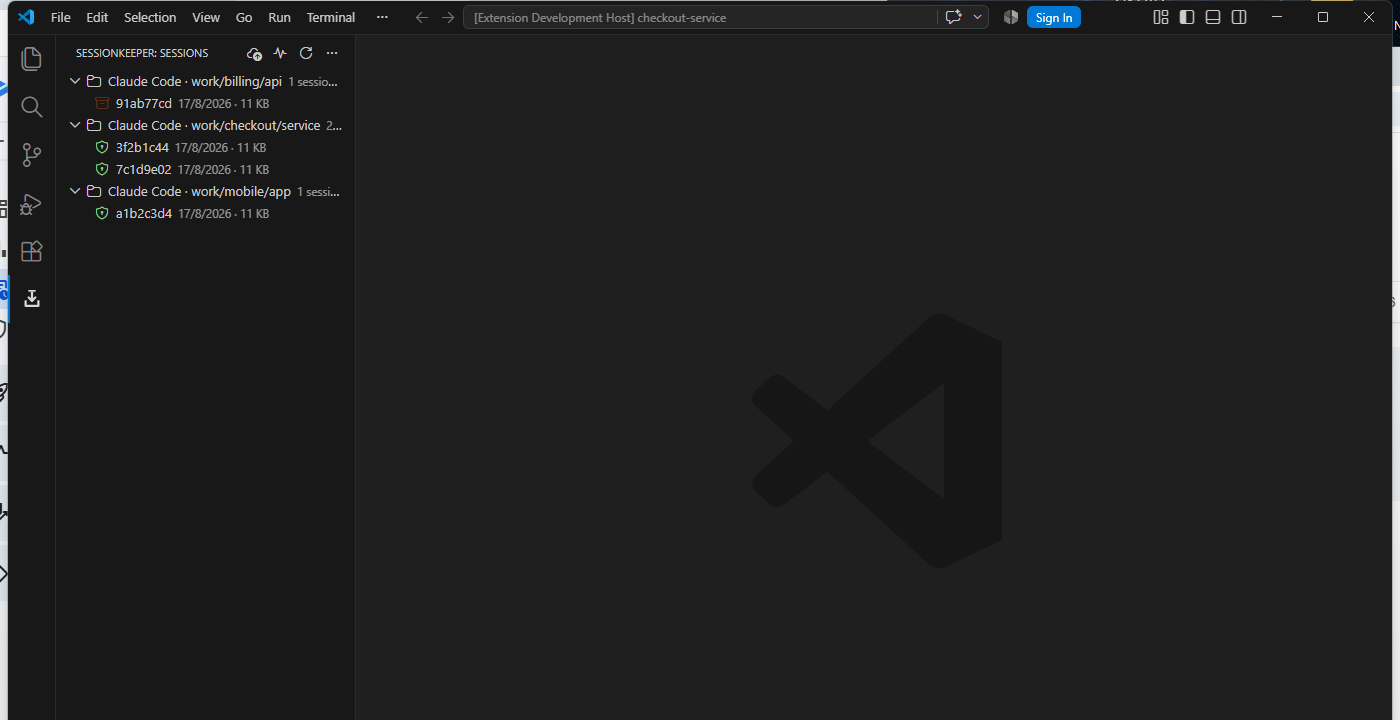The image size is (1400, 720).
Task: Select the Claude Code work/mobile/app group
Action: pyautogui.click(x=205, y=191)
